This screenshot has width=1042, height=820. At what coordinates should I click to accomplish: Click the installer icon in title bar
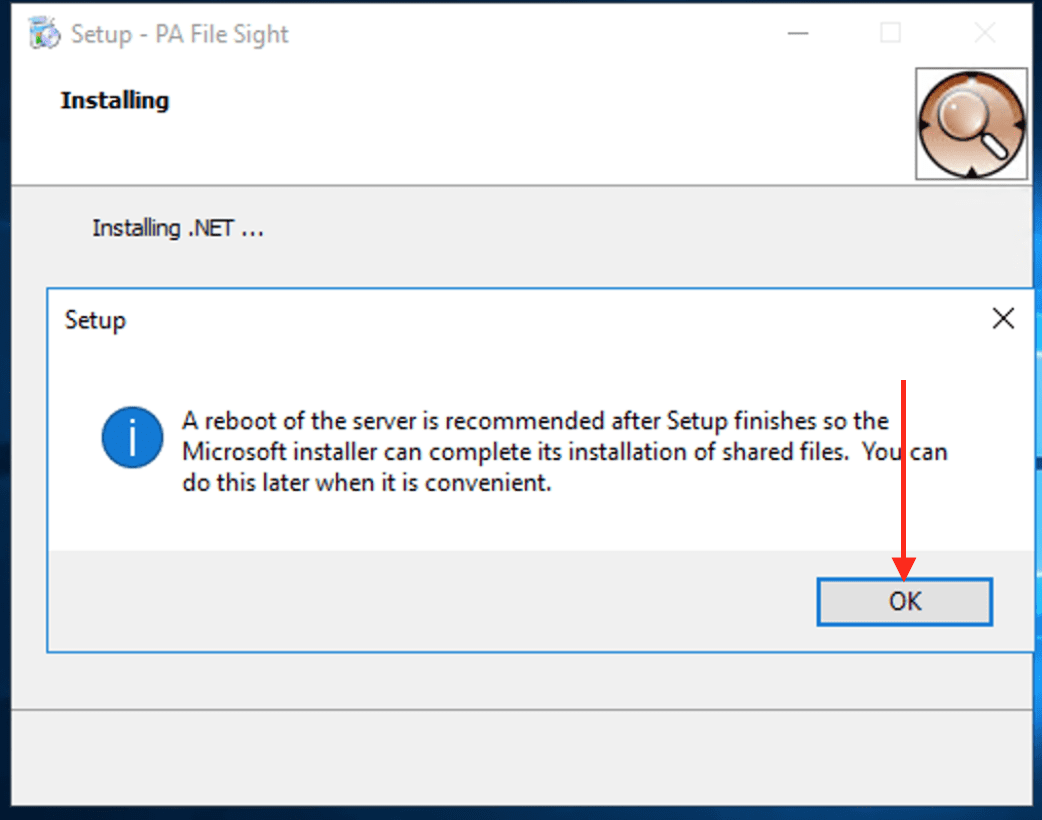45,33
